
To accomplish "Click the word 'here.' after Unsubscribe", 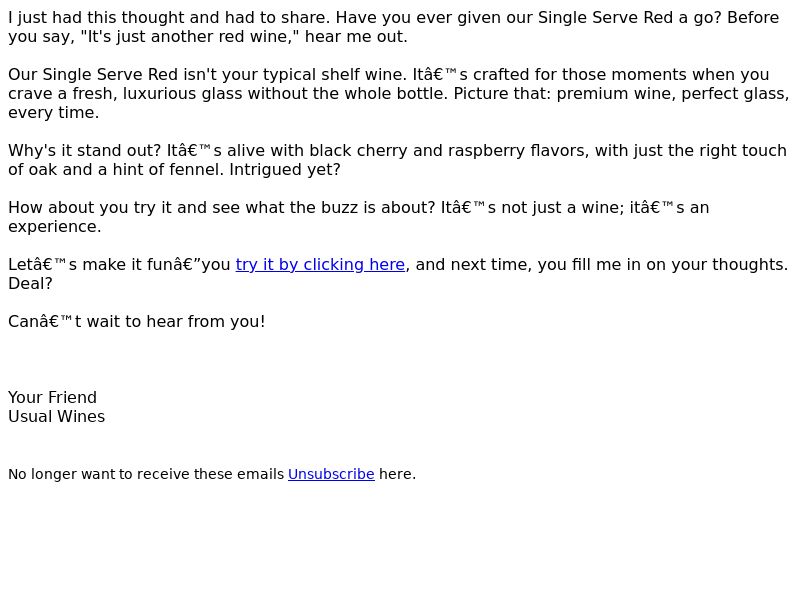I will (397, 474).
